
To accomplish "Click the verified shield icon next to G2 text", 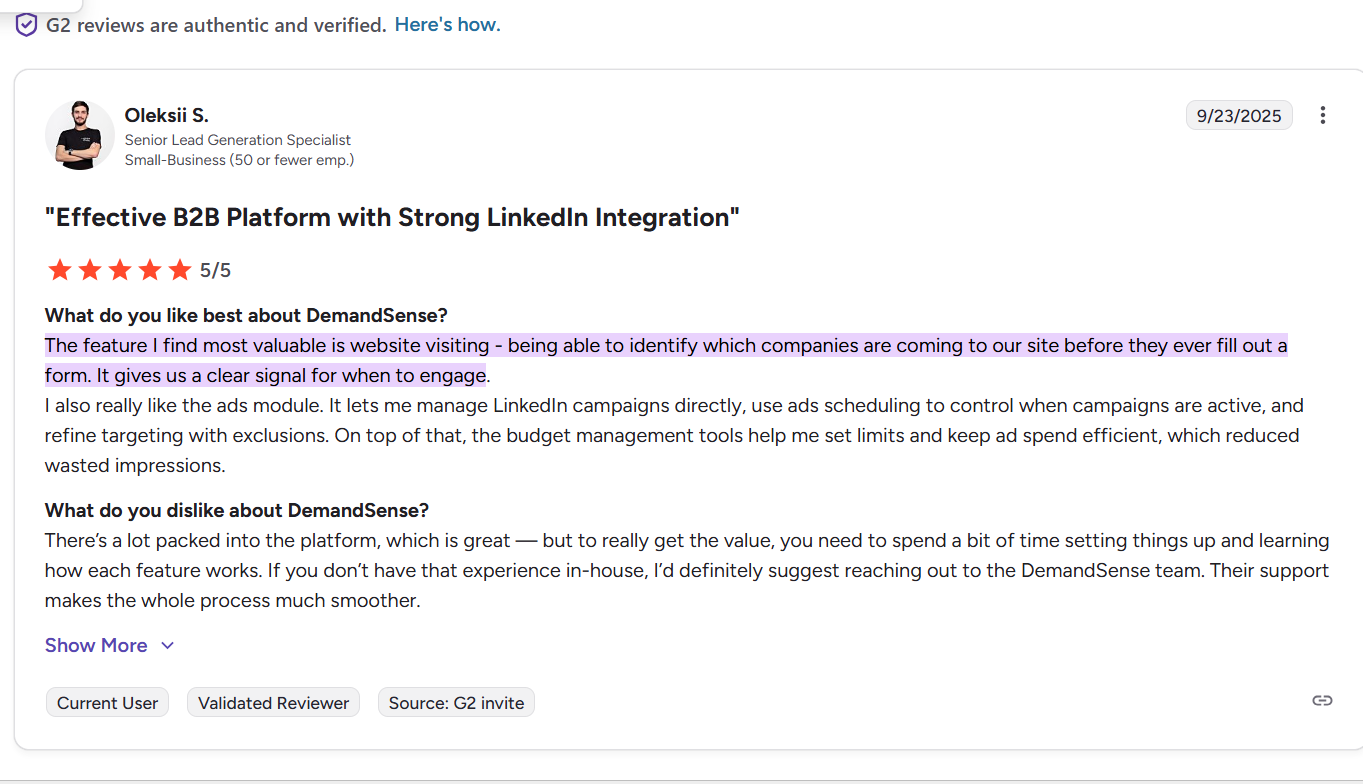I will tap(26, 24).
